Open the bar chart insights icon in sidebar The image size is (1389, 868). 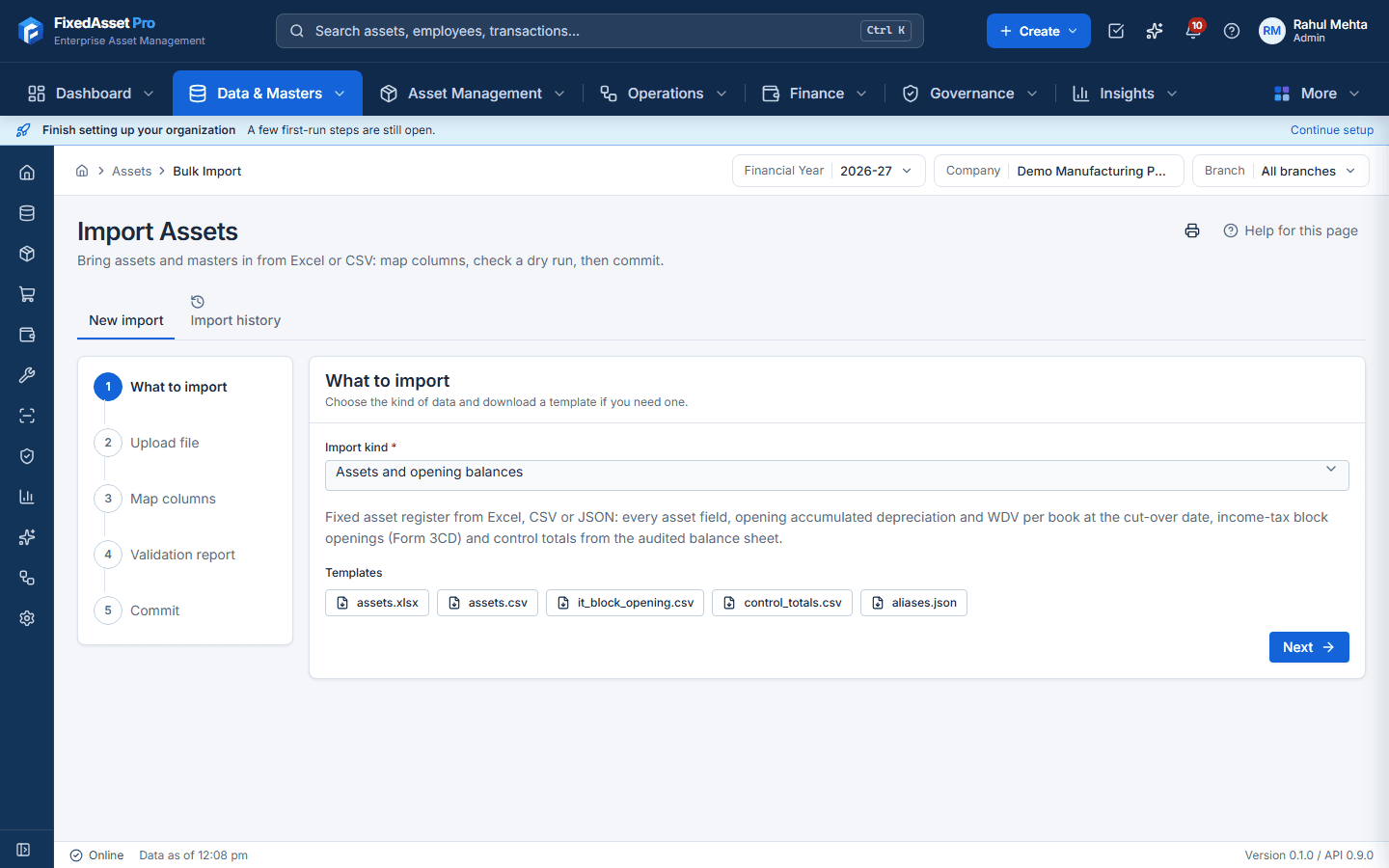click(27, 497)
